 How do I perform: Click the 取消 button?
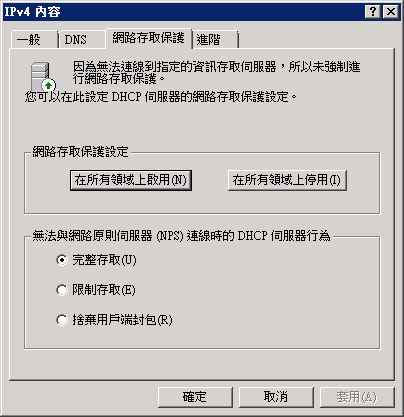pyautogui.click(x=276, y=397)
